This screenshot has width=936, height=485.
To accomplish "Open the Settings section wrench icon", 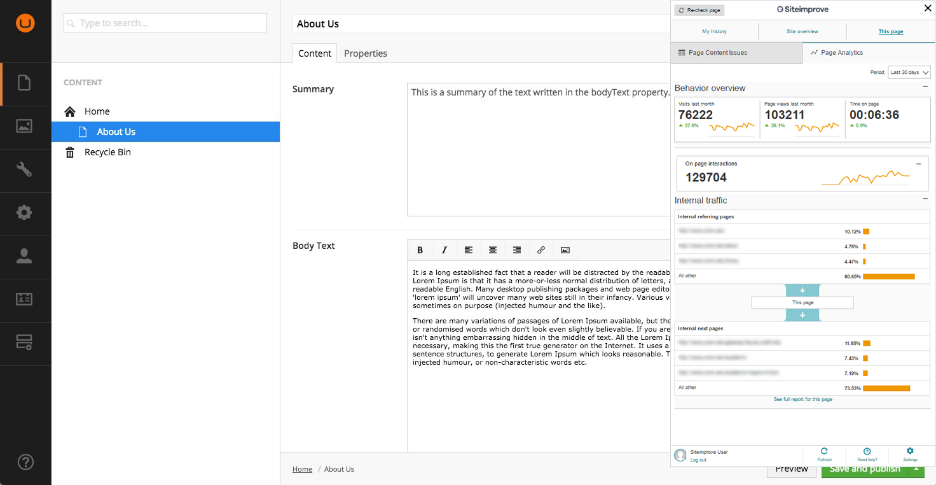I will (24, 170).
